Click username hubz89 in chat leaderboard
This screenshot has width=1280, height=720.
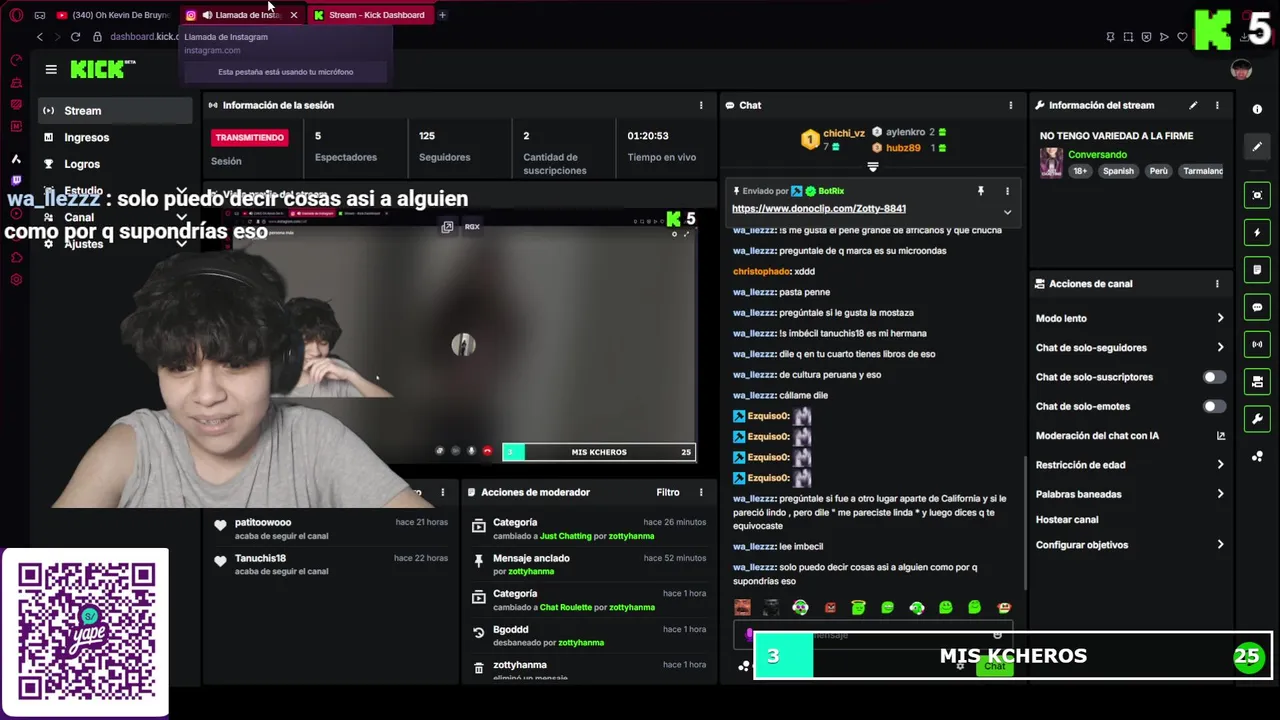[903, 148]
